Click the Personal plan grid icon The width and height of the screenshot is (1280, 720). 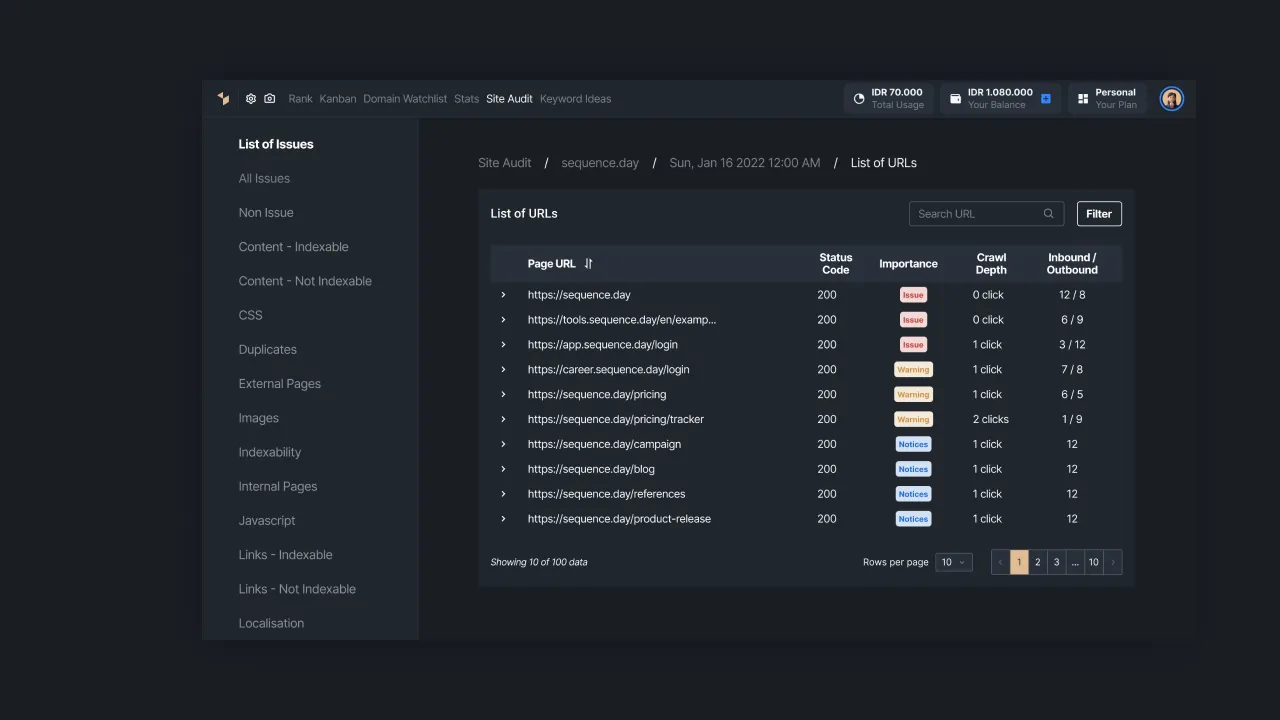tap(1083, 99)
